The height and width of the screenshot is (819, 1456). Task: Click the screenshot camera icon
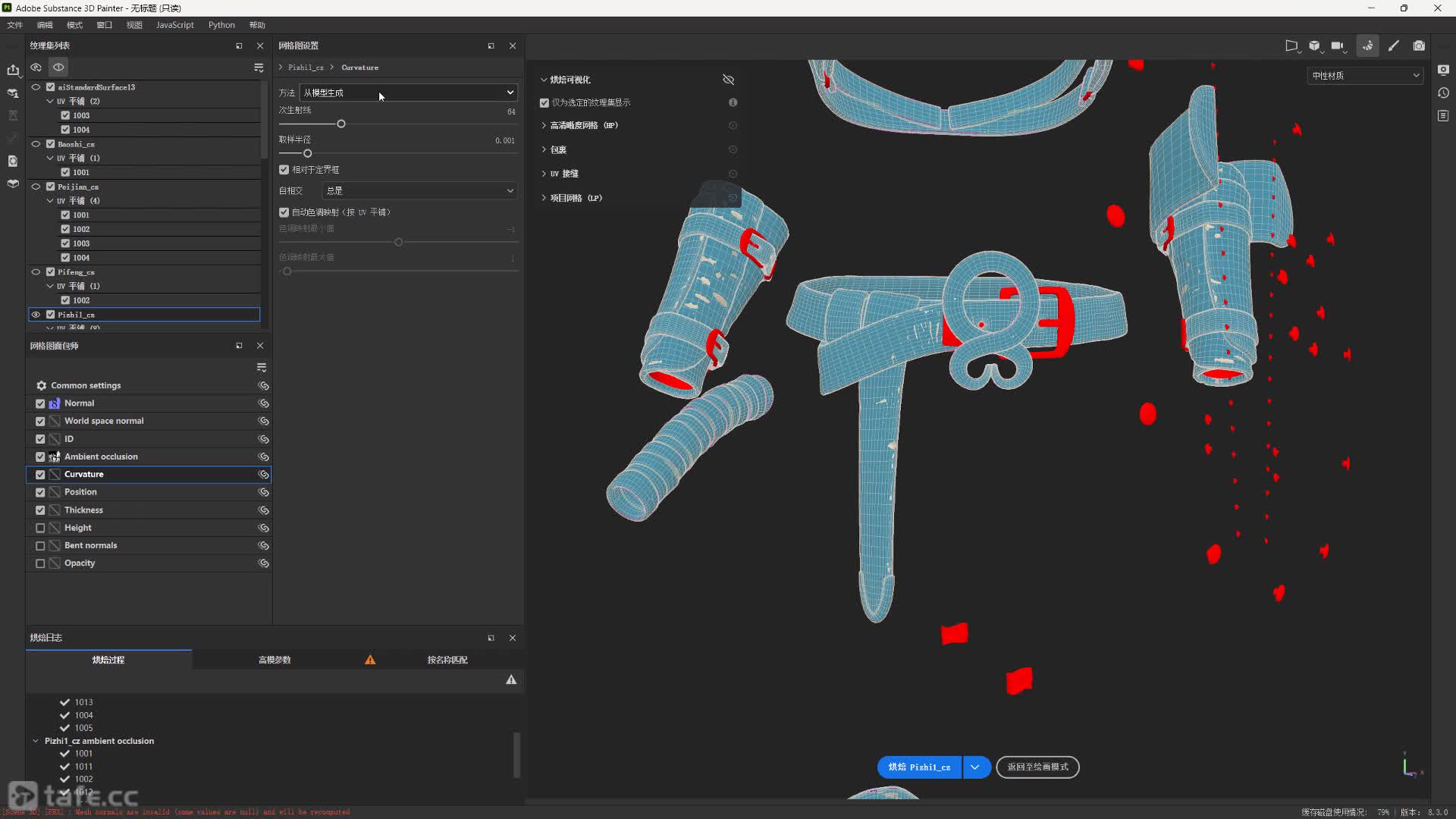click(1419, 45)
